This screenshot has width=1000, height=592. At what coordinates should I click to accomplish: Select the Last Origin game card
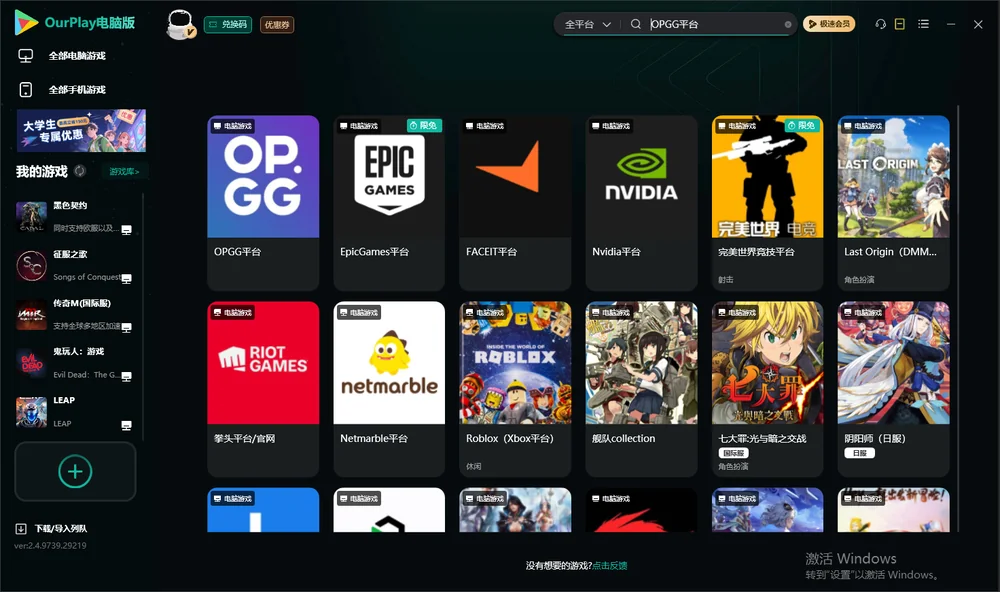(893, 203)
